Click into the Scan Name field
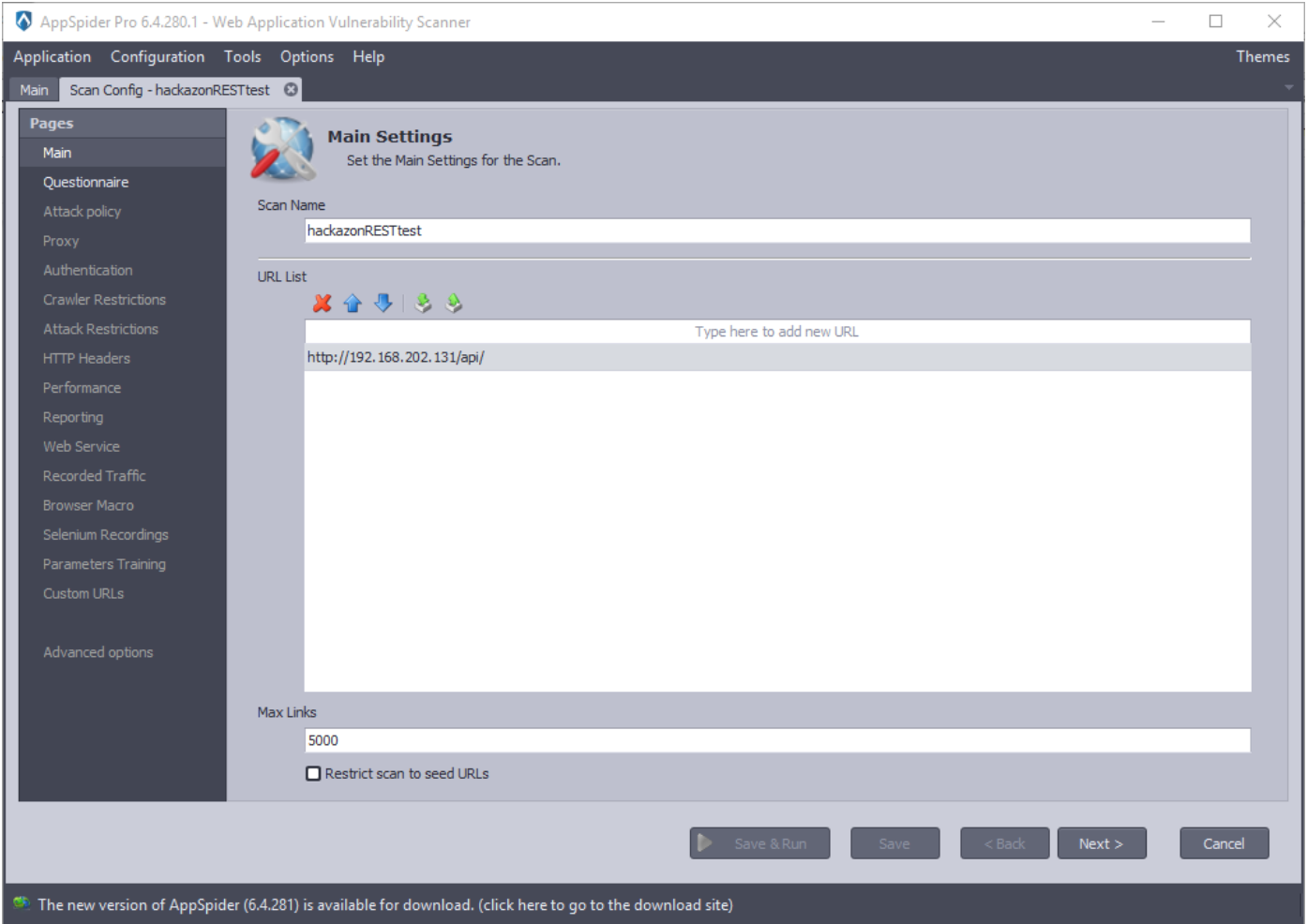The width and height of the screenshot is (1307, 924). [x=777, y=231]
